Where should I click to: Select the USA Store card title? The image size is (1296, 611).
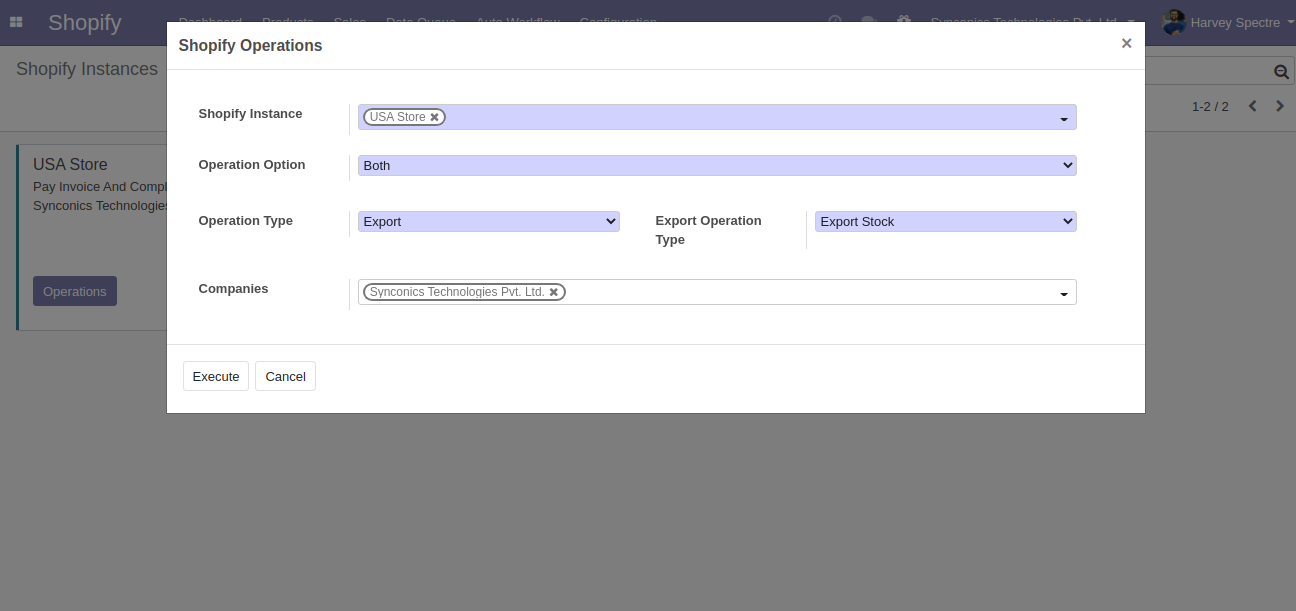click(x=70, y=164)
